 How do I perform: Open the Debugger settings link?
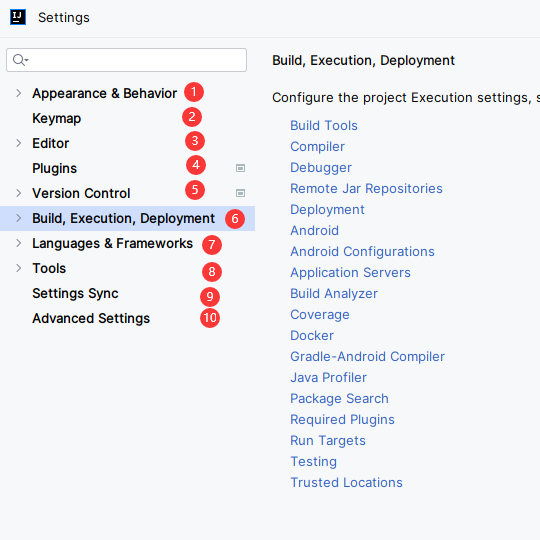(x=321, y=168)
